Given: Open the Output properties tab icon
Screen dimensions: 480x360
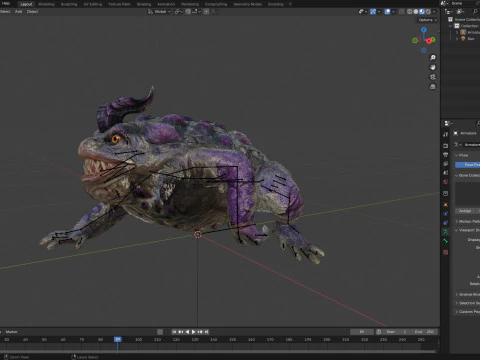Looking at the screenshot, I should pos(446,155).
